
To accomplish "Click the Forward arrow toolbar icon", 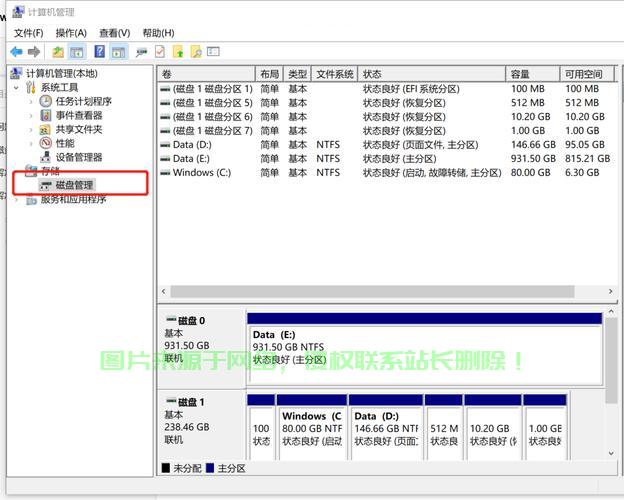I will point(34,52).
